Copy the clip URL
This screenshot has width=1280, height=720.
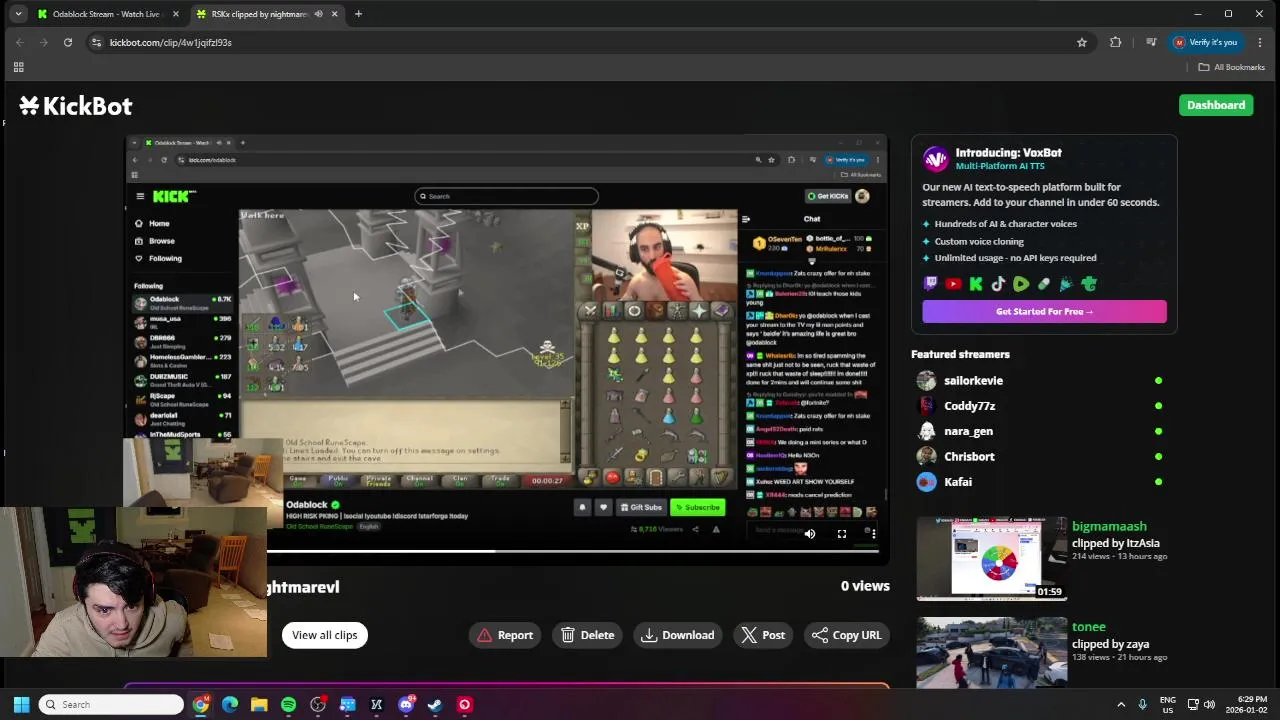point(847,635)
